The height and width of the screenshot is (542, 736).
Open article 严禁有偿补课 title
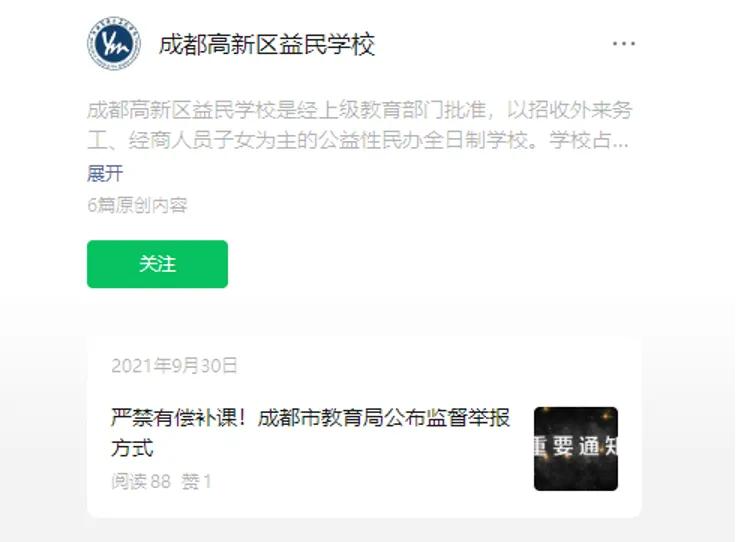pyautogui.click(x=310, y=433)
